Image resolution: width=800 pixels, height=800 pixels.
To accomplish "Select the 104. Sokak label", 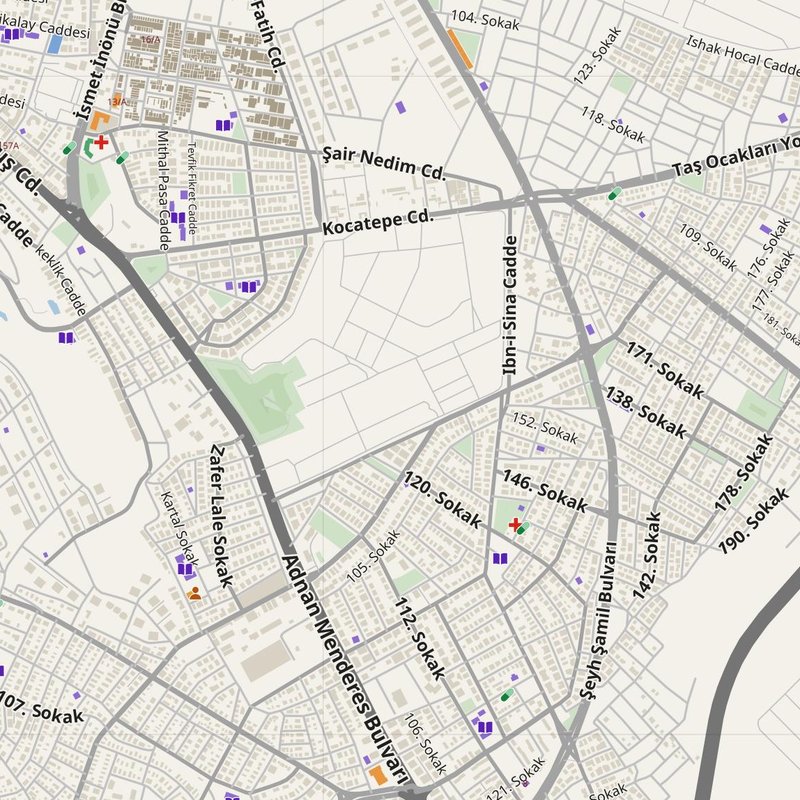I will coord(485,20).
